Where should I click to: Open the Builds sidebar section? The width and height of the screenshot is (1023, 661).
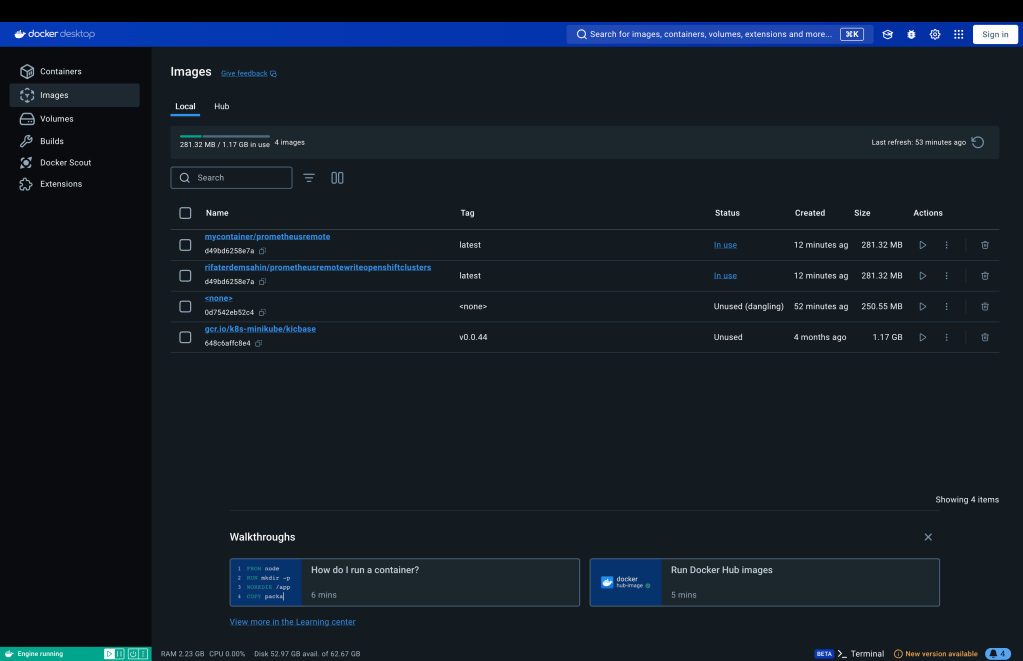[x=74, y=141]
